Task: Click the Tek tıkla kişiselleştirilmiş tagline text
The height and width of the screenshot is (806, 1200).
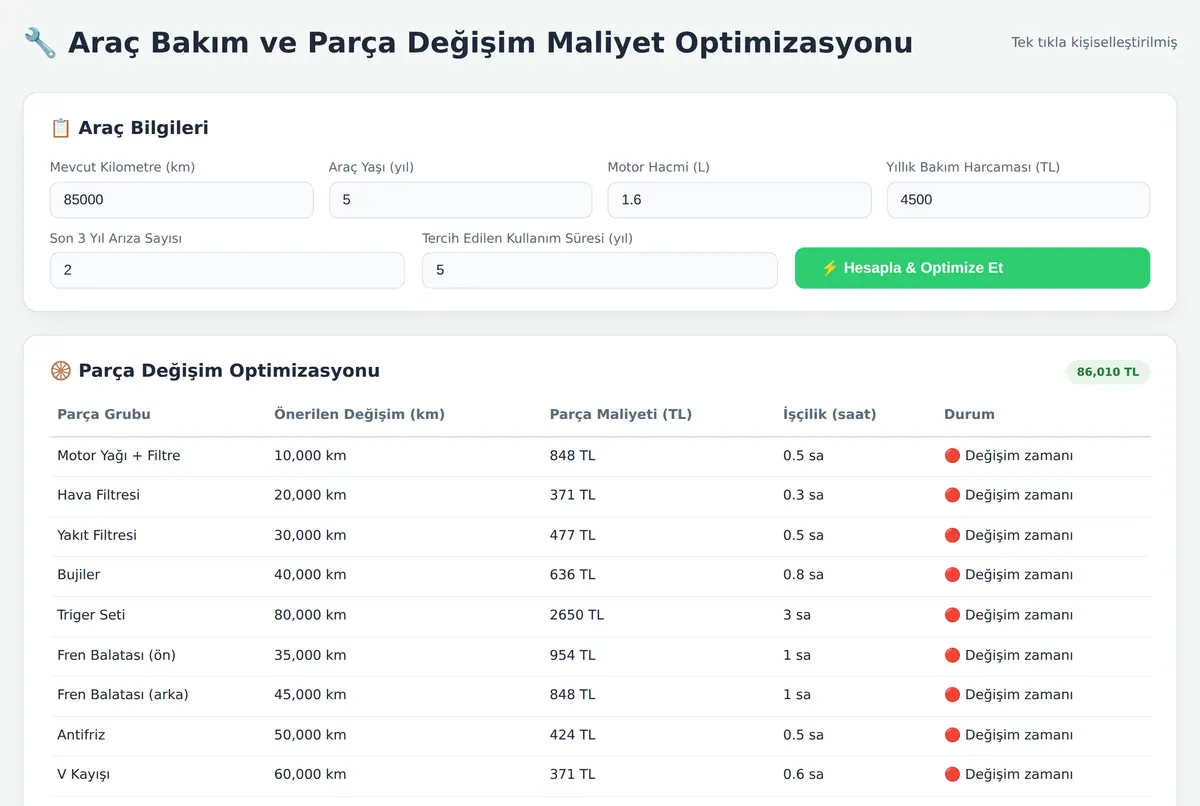Action: coord(1094,43)
